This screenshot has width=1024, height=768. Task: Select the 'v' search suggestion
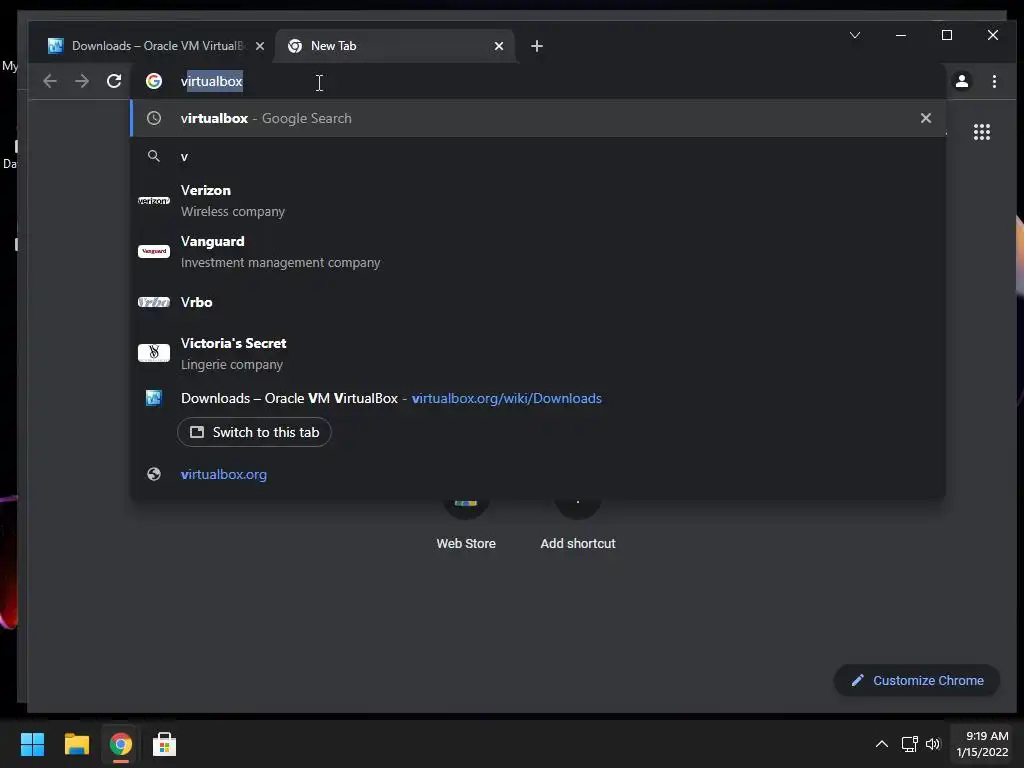[538, 156]
